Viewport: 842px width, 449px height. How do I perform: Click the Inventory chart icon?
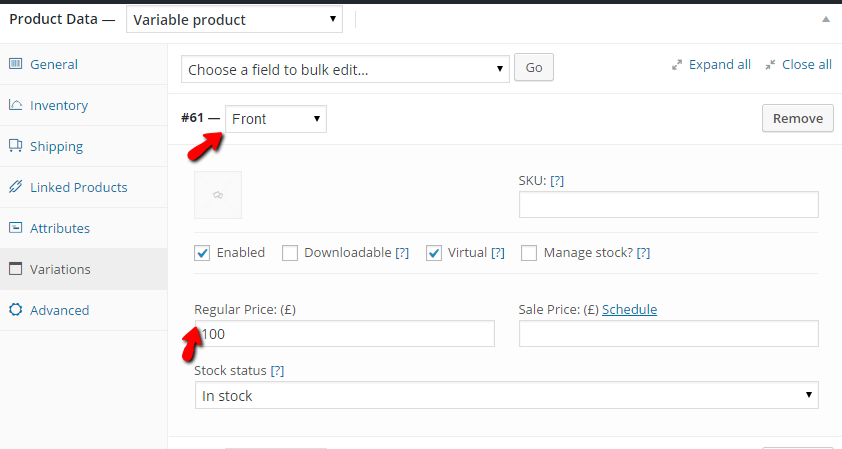[16, 105]
